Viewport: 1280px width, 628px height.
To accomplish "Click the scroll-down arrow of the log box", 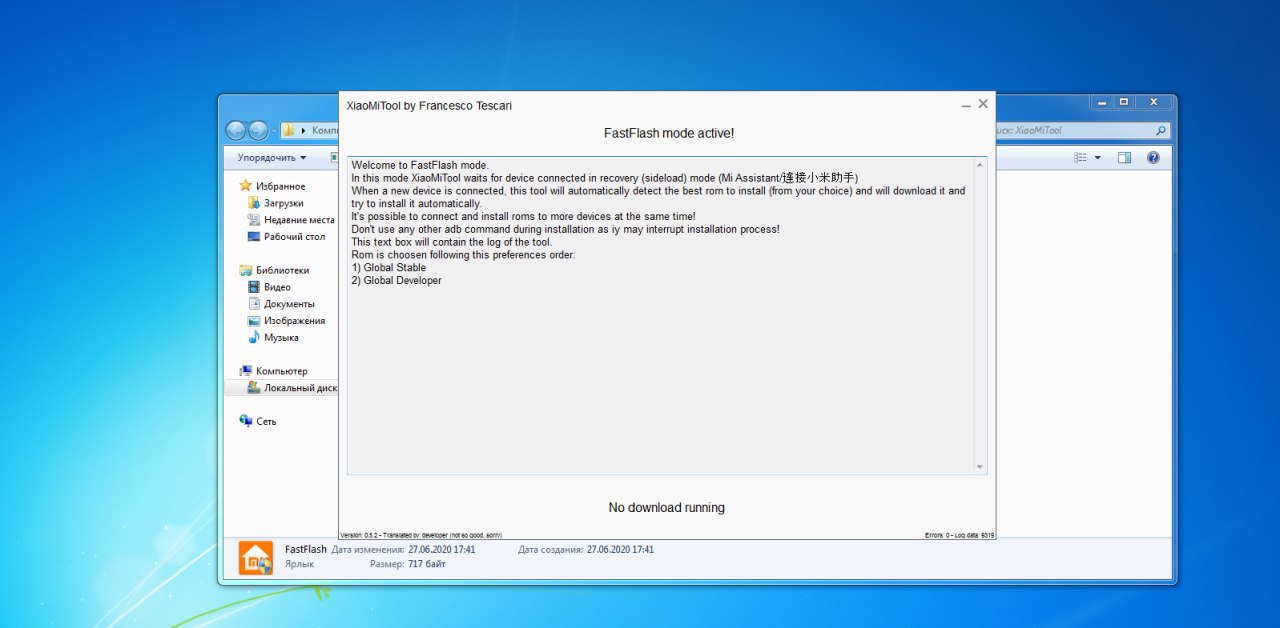I will (x=980, y=467).
